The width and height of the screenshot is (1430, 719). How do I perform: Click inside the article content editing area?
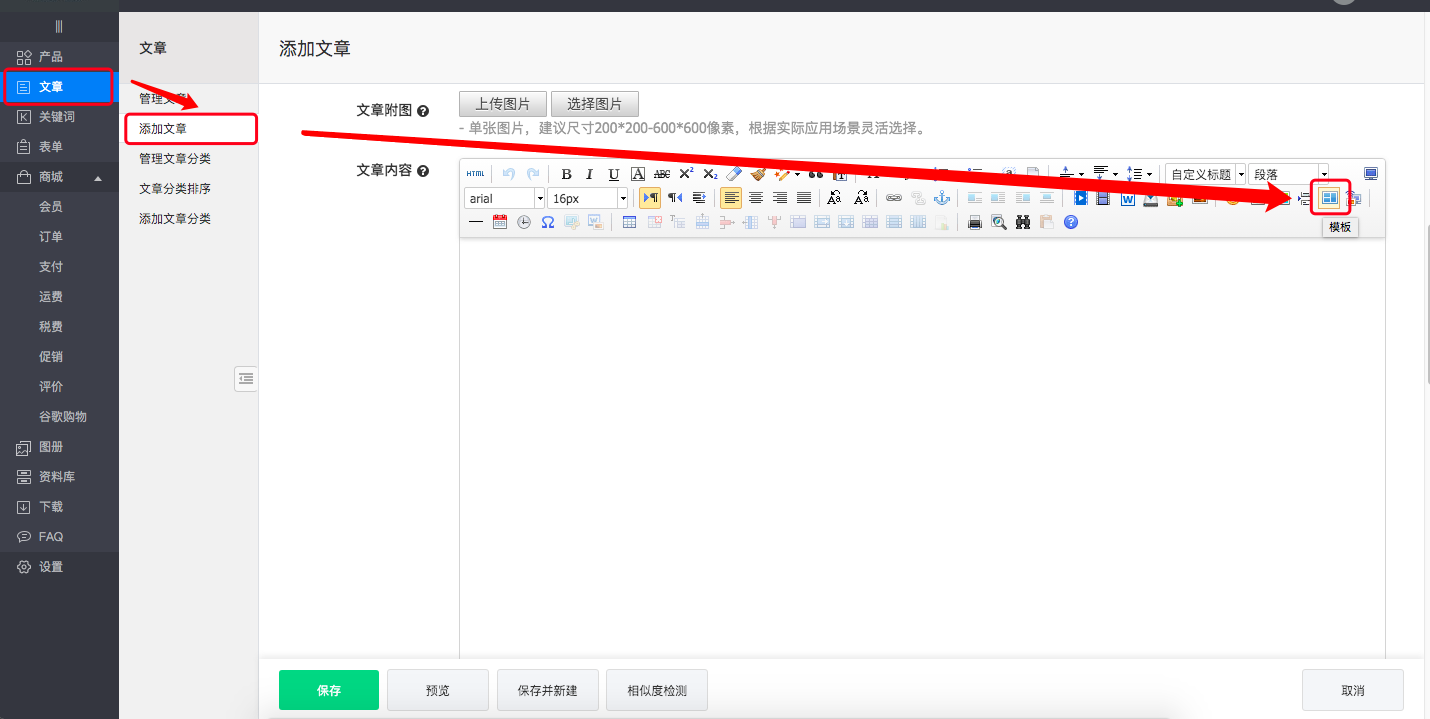pos(920,440)
